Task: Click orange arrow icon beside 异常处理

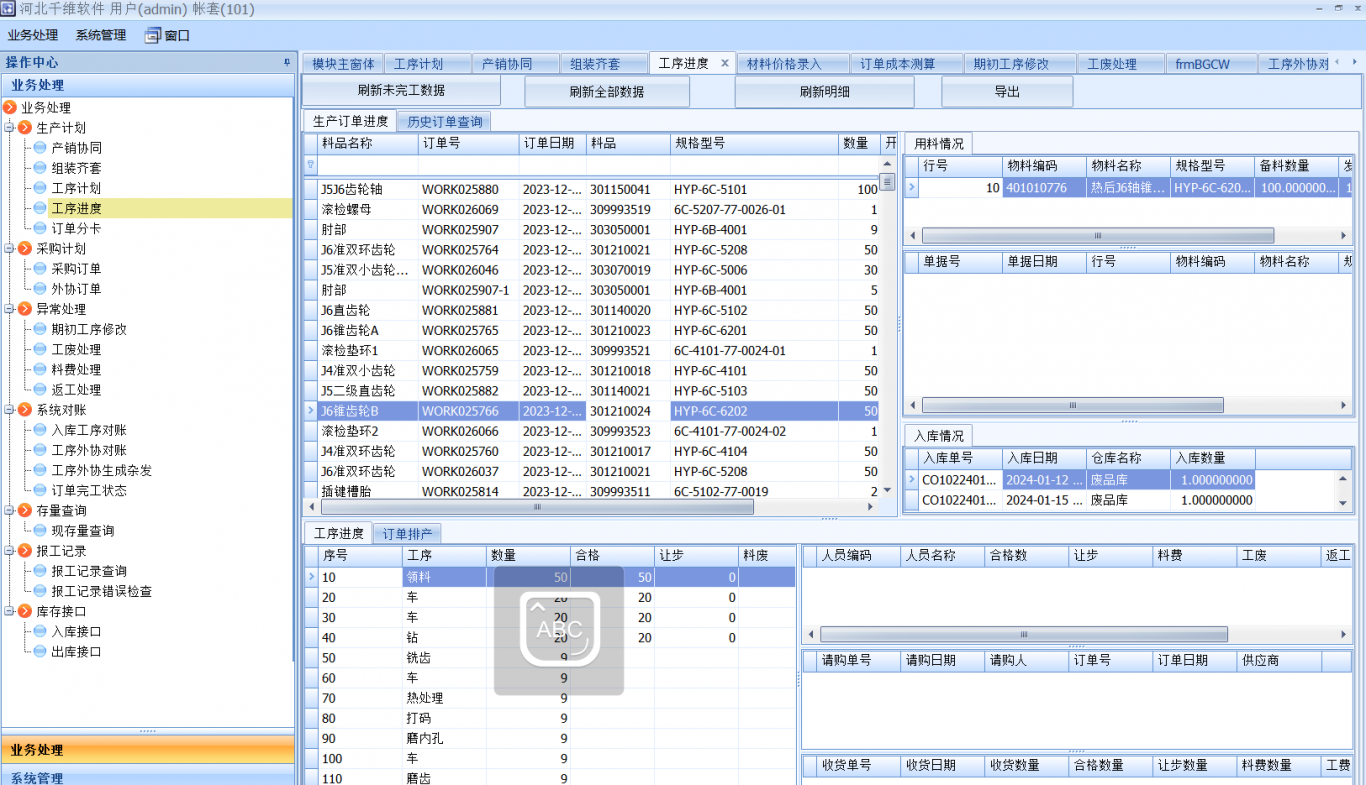Action: click(x=25, y=309)
